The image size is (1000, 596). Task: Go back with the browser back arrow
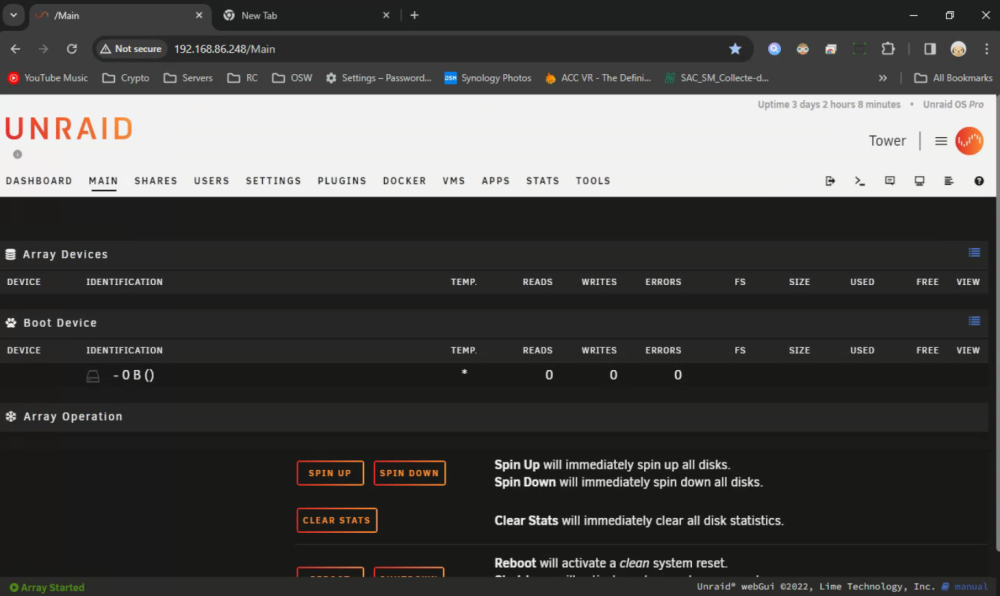coord(15,49)
